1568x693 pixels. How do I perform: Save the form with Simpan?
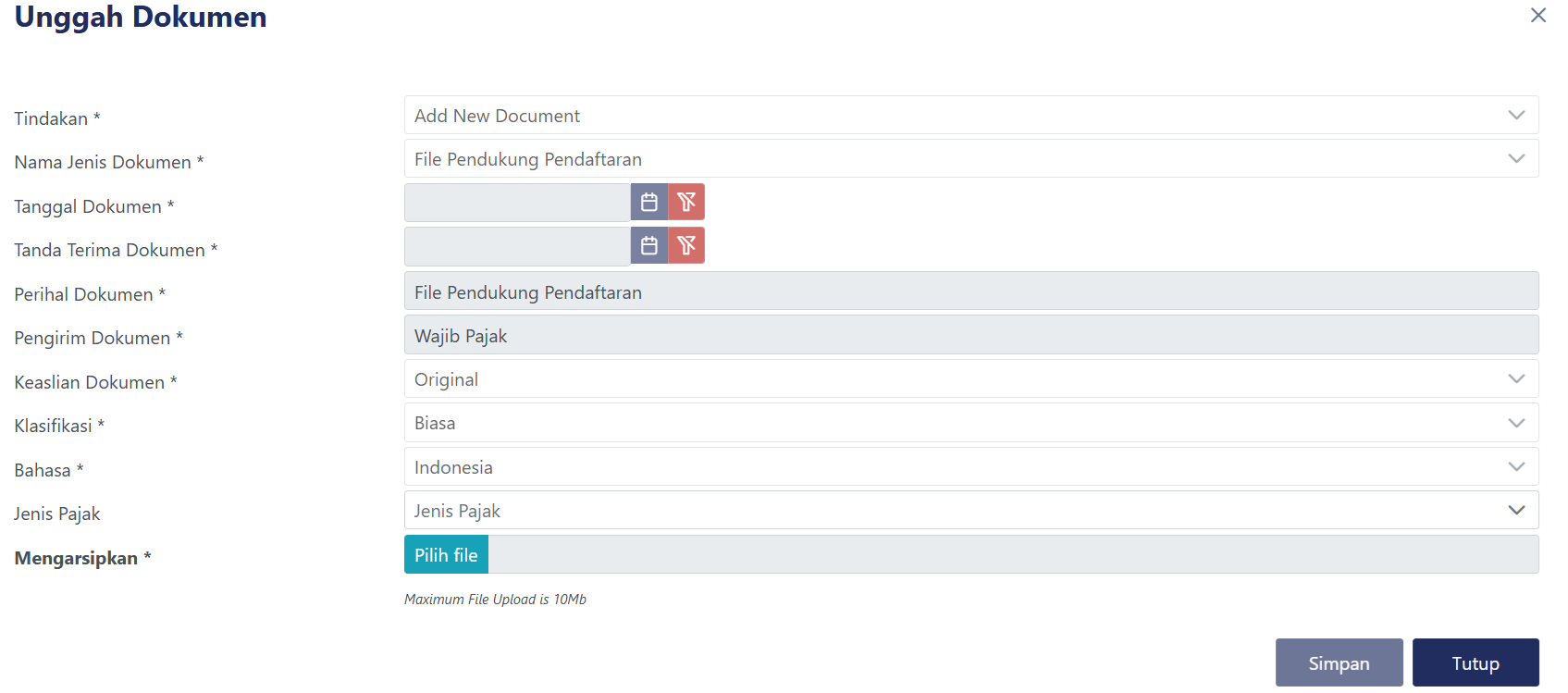pos(1339,662)
